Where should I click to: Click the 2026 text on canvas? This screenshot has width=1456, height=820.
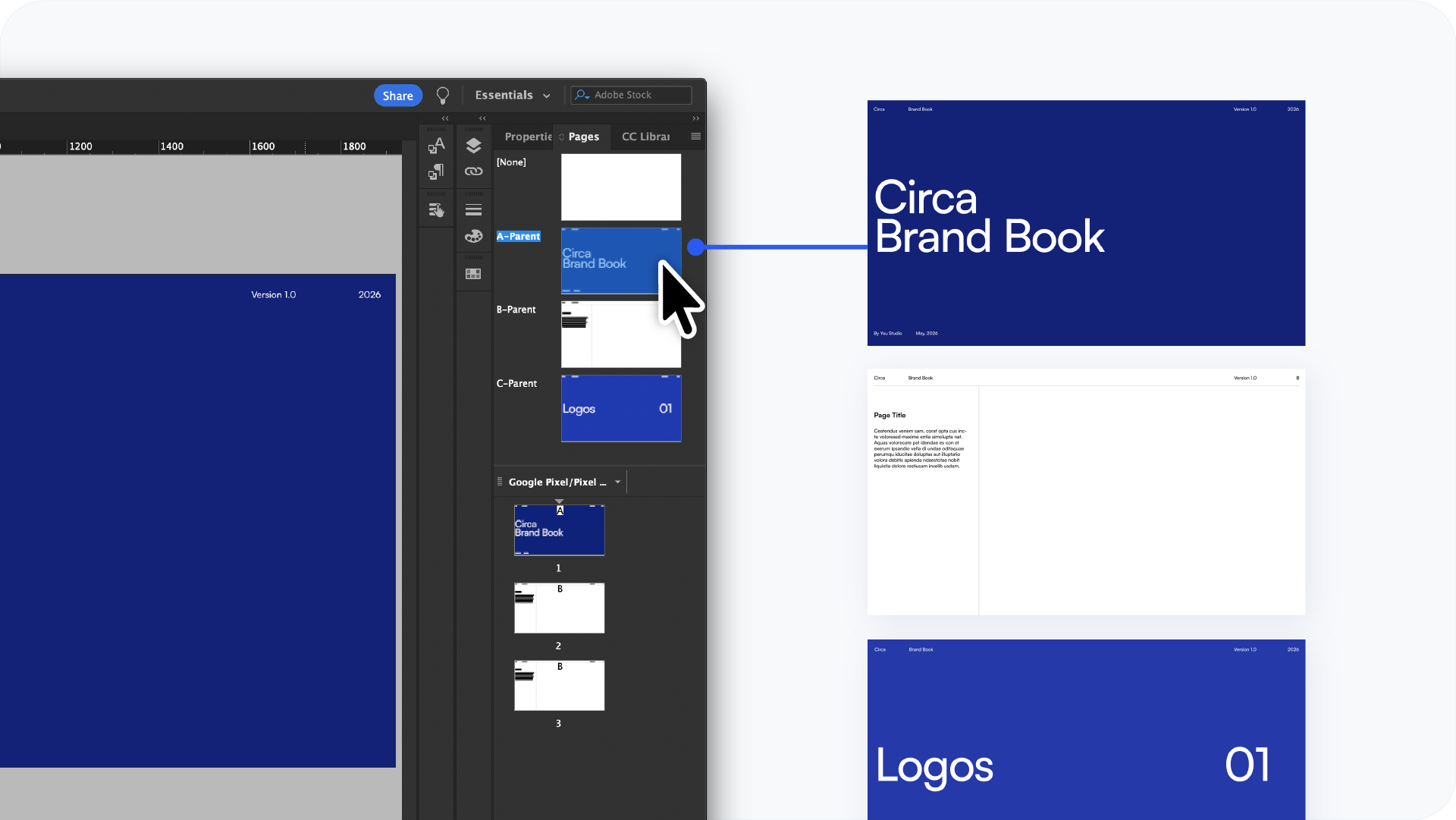point(369,295)
